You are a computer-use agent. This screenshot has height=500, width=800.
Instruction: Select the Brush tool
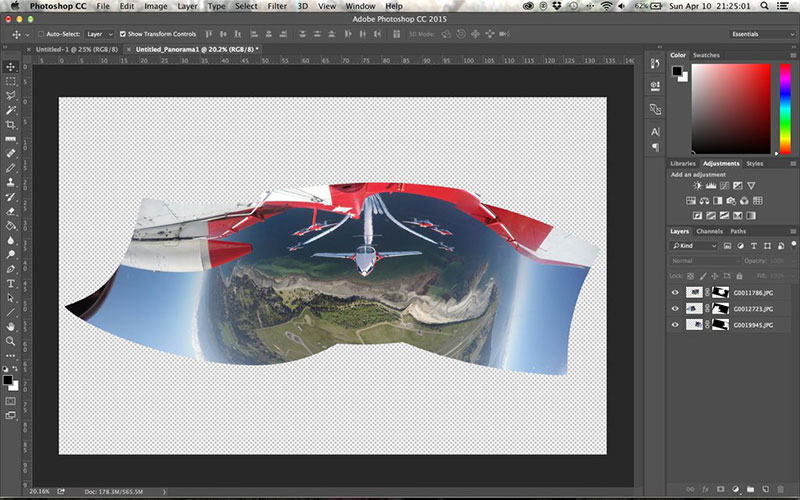click(10, 168)
